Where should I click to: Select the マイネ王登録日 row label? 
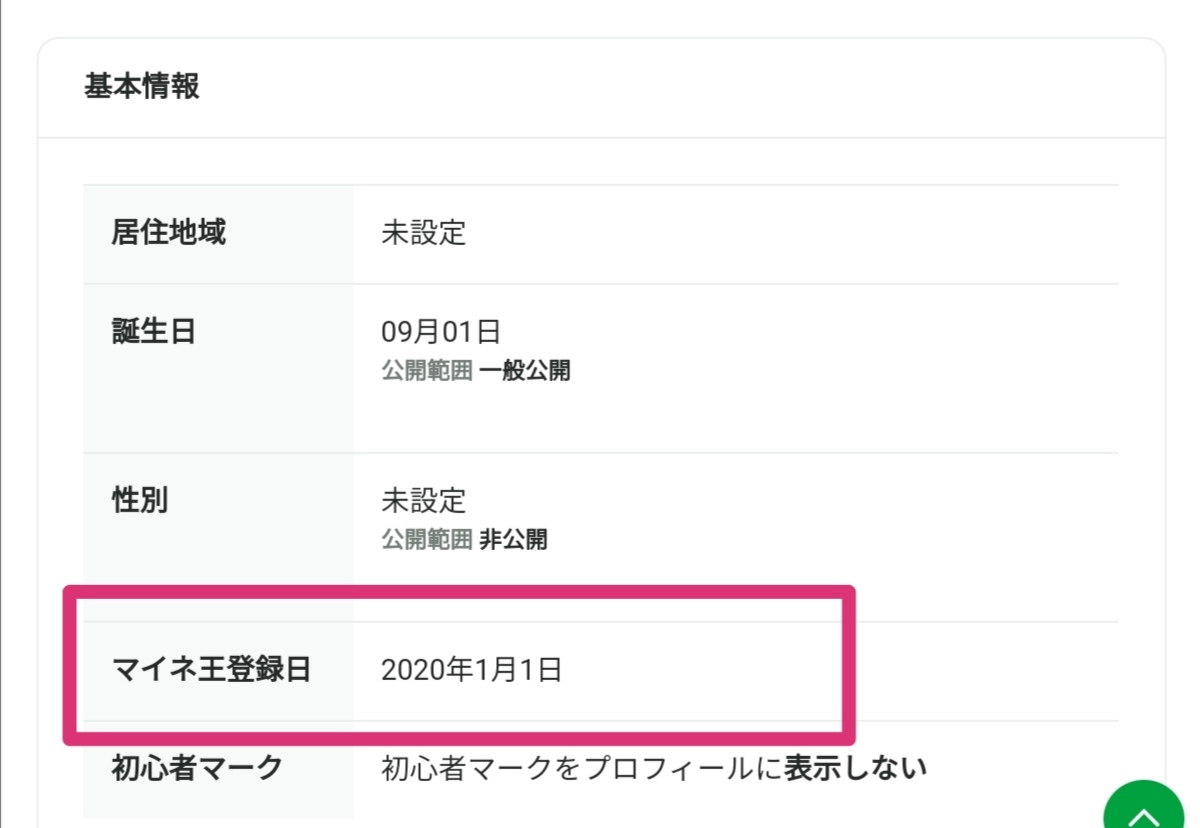coord(211,670)
